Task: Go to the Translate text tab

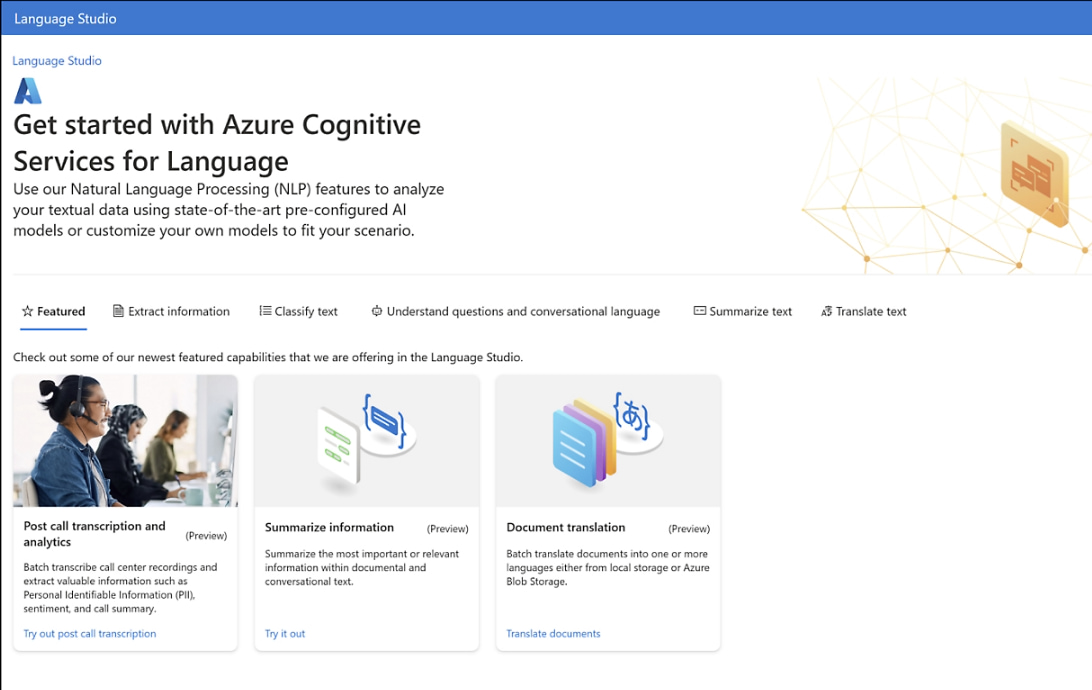Action: pos(871,312)
